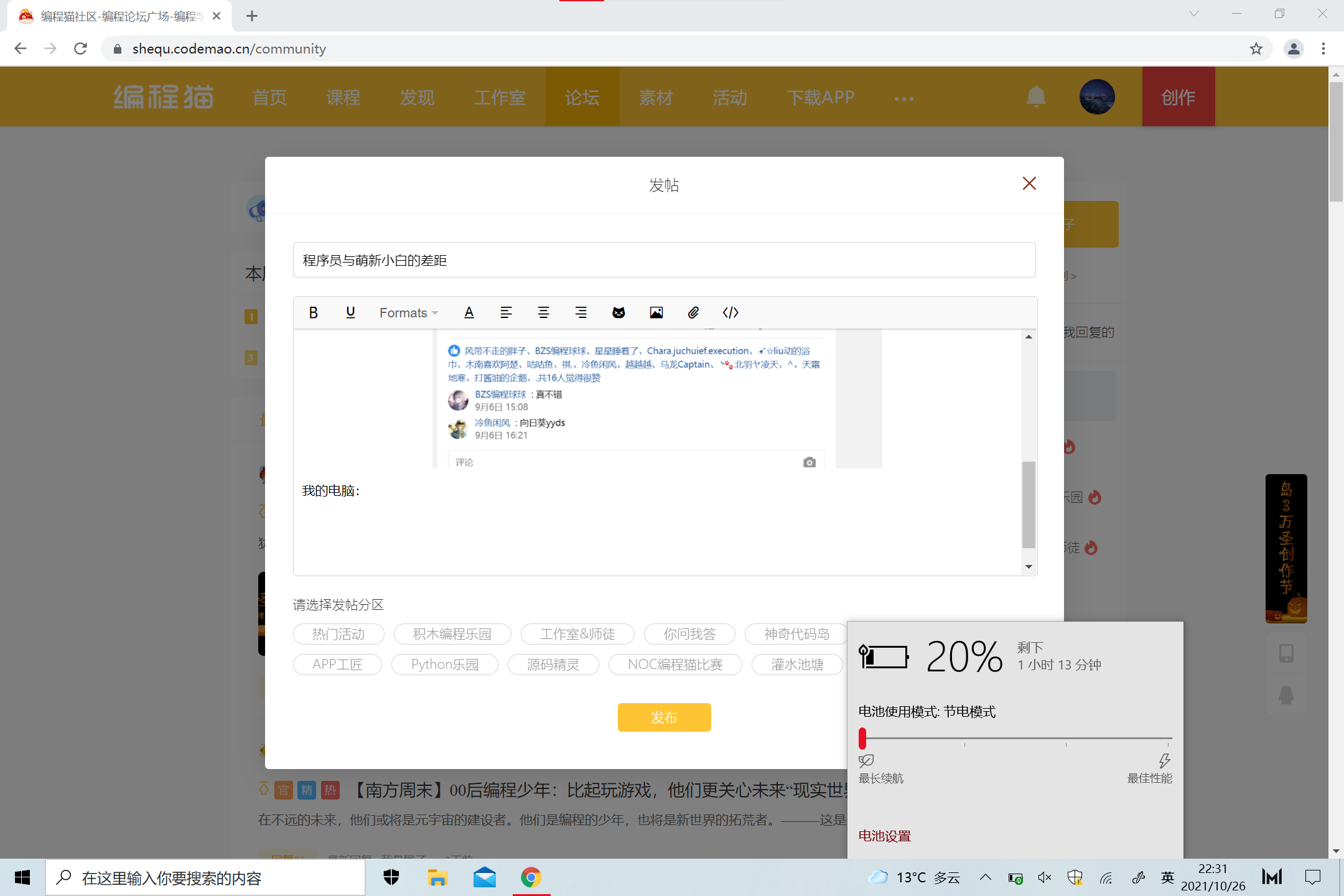Open the Formats dropdown

[409, 312]
